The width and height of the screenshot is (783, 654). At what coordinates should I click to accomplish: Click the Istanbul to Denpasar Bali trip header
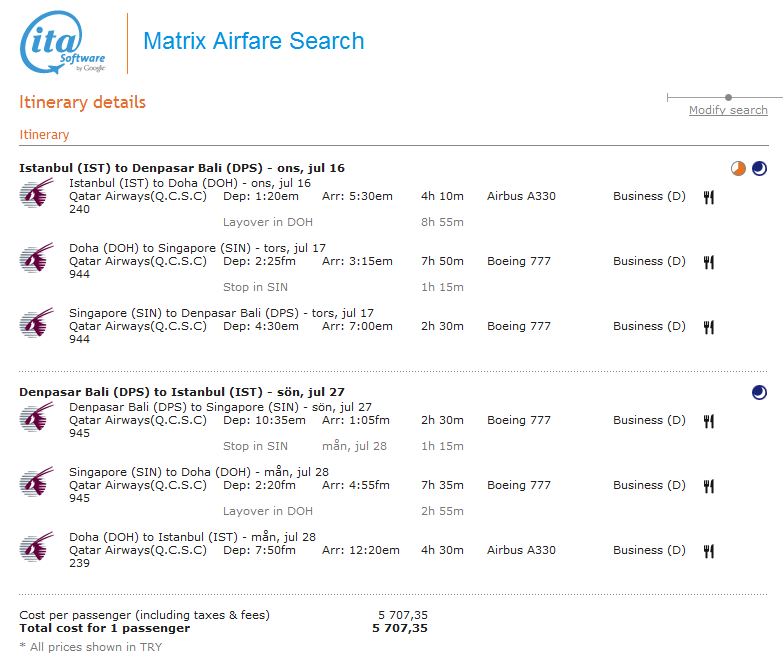(181, 168)
